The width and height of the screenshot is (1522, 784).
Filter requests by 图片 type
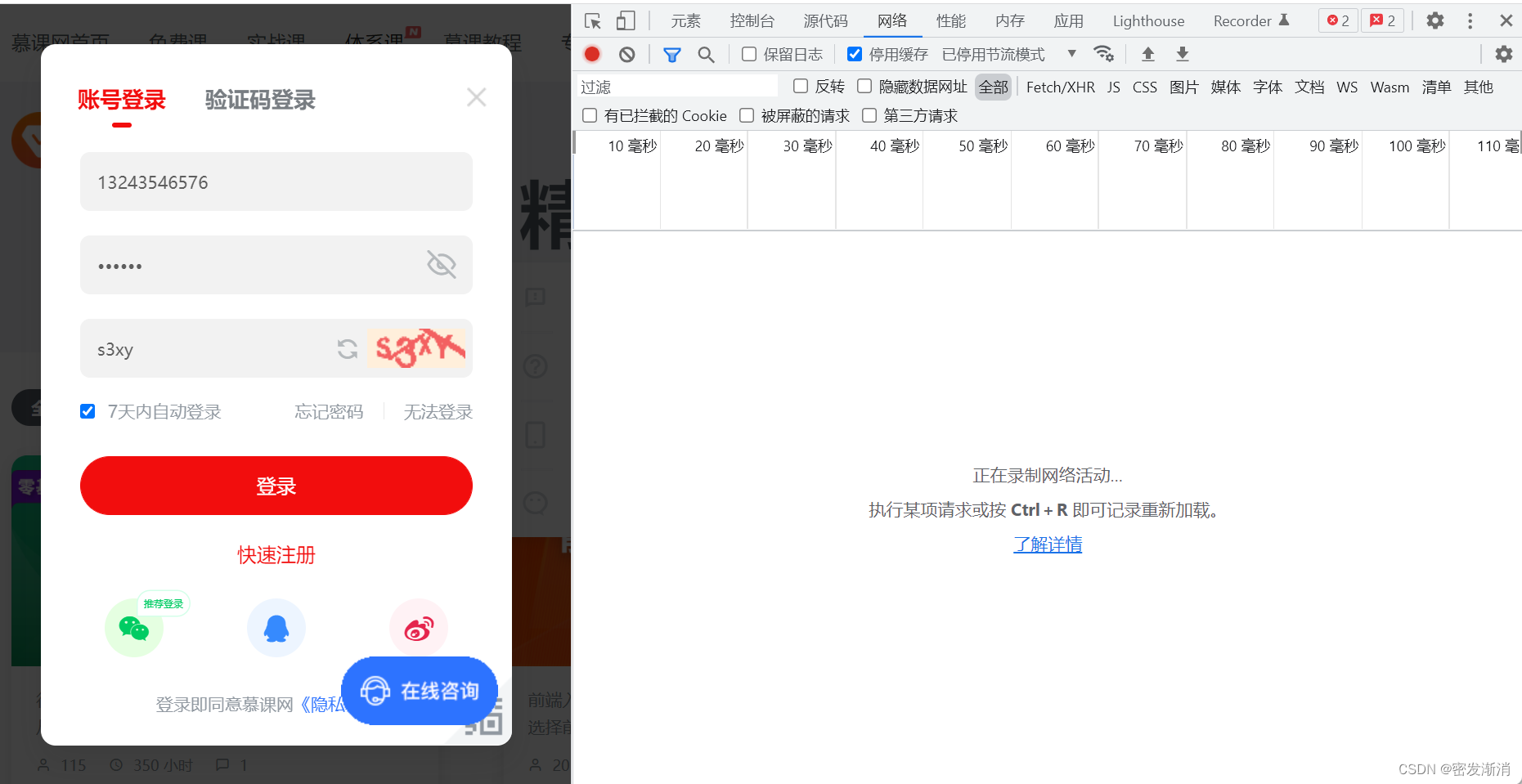(x=1183, y=87)
